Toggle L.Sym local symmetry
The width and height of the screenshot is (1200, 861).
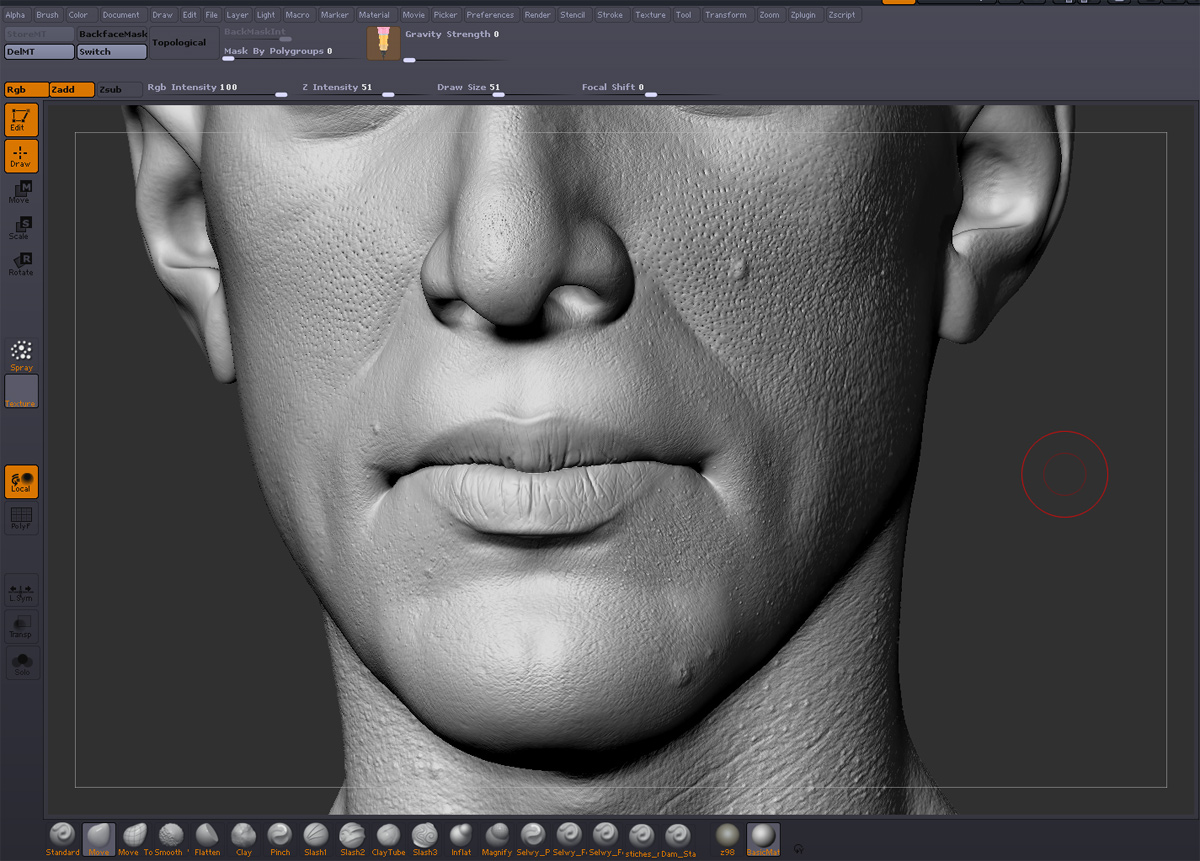pos(21,591)
